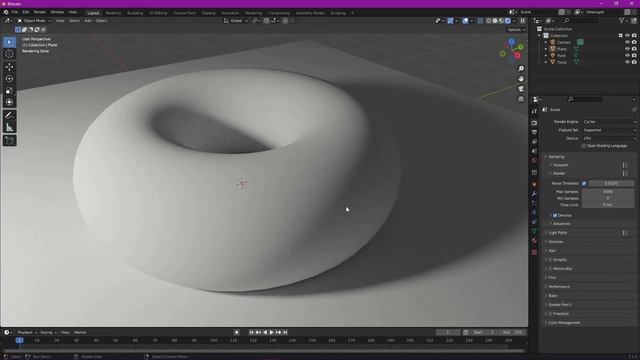Screen dimensions: 640x360
Task: Open the Modifier wrench properties tab
Action: click(534, 194)
